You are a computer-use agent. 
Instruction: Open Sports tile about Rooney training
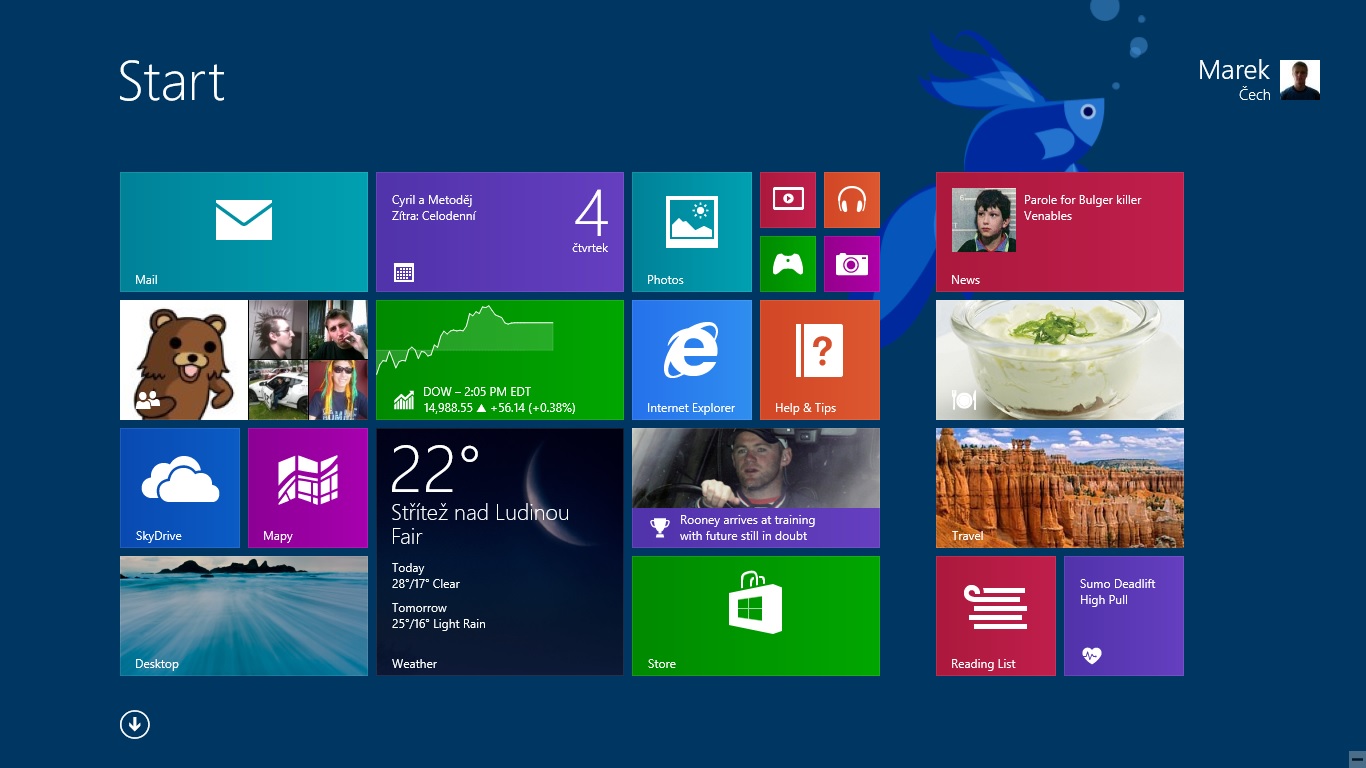point(756,488)
